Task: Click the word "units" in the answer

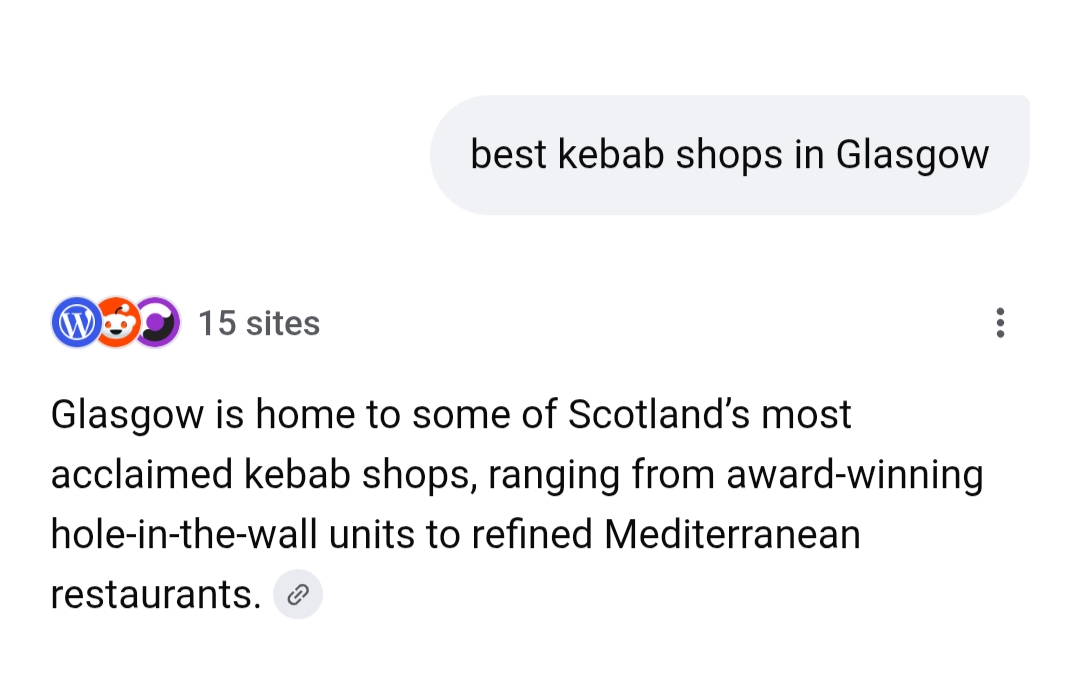Action: [x=372, y=534]
